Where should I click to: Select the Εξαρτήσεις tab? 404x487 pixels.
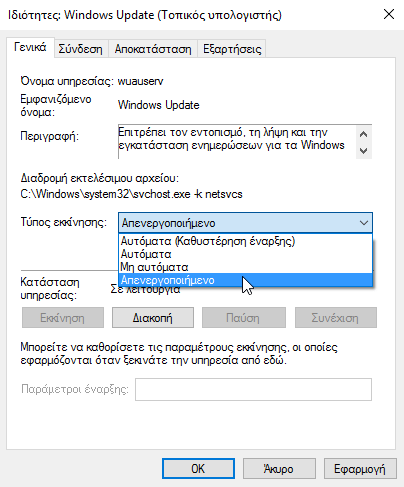click(232, 49)
